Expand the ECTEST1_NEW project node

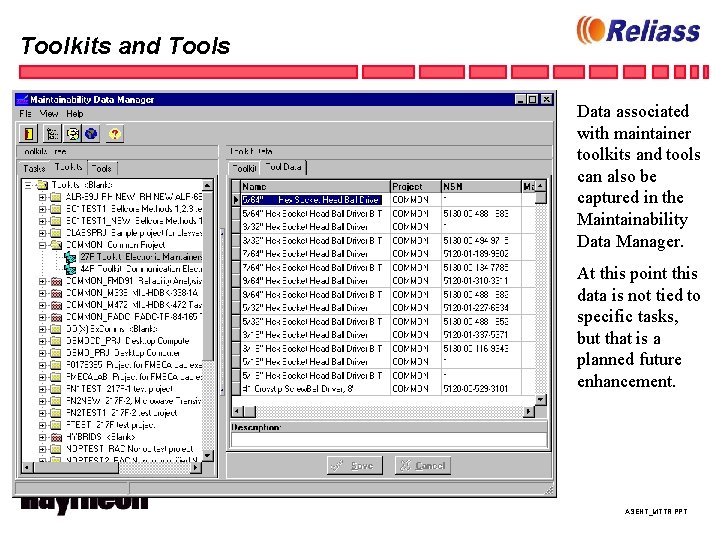(x=42, y=221)
